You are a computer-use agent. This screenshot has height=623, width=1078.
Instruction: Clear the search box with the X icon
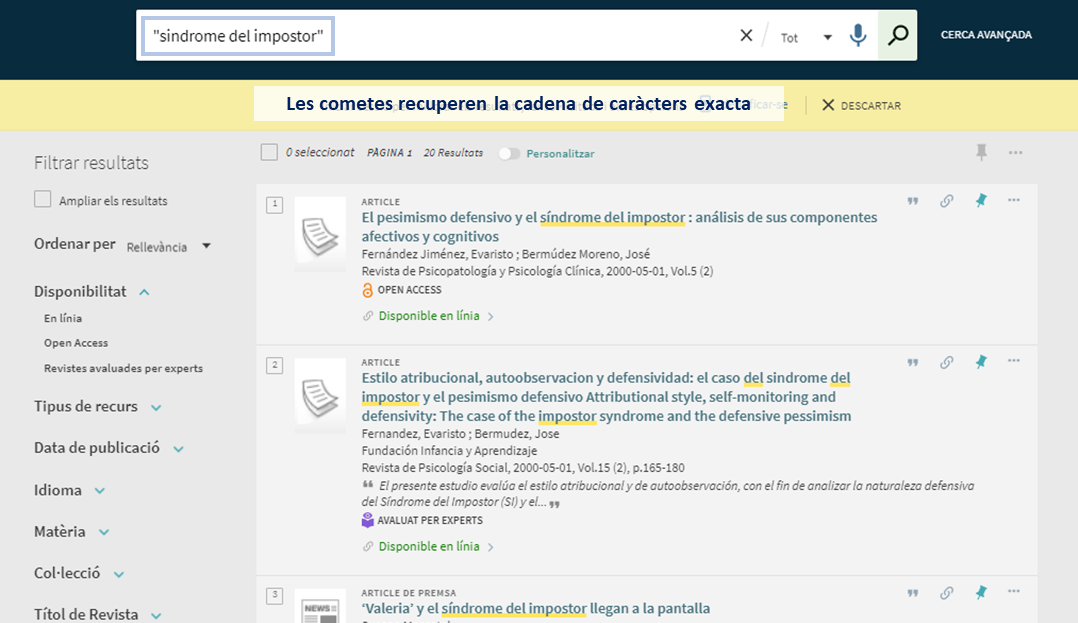pos(746,35)
